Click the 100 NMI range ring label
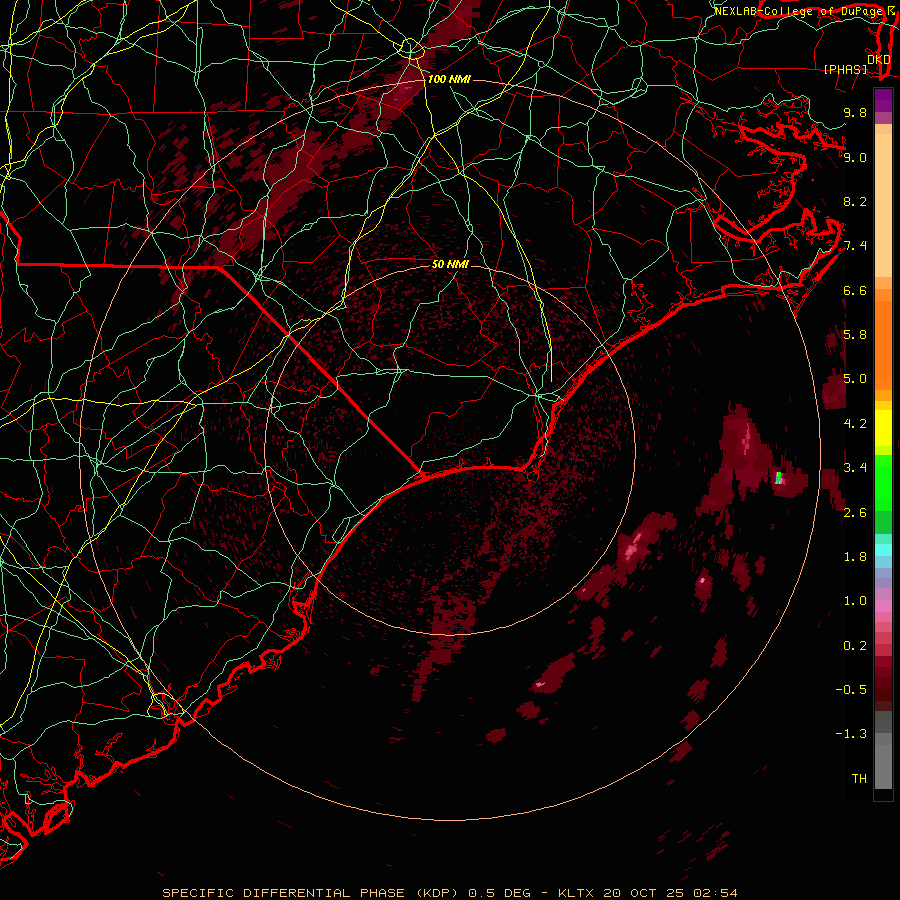The height and width of the screenshot is (900, 900). (x=449, y=79)
